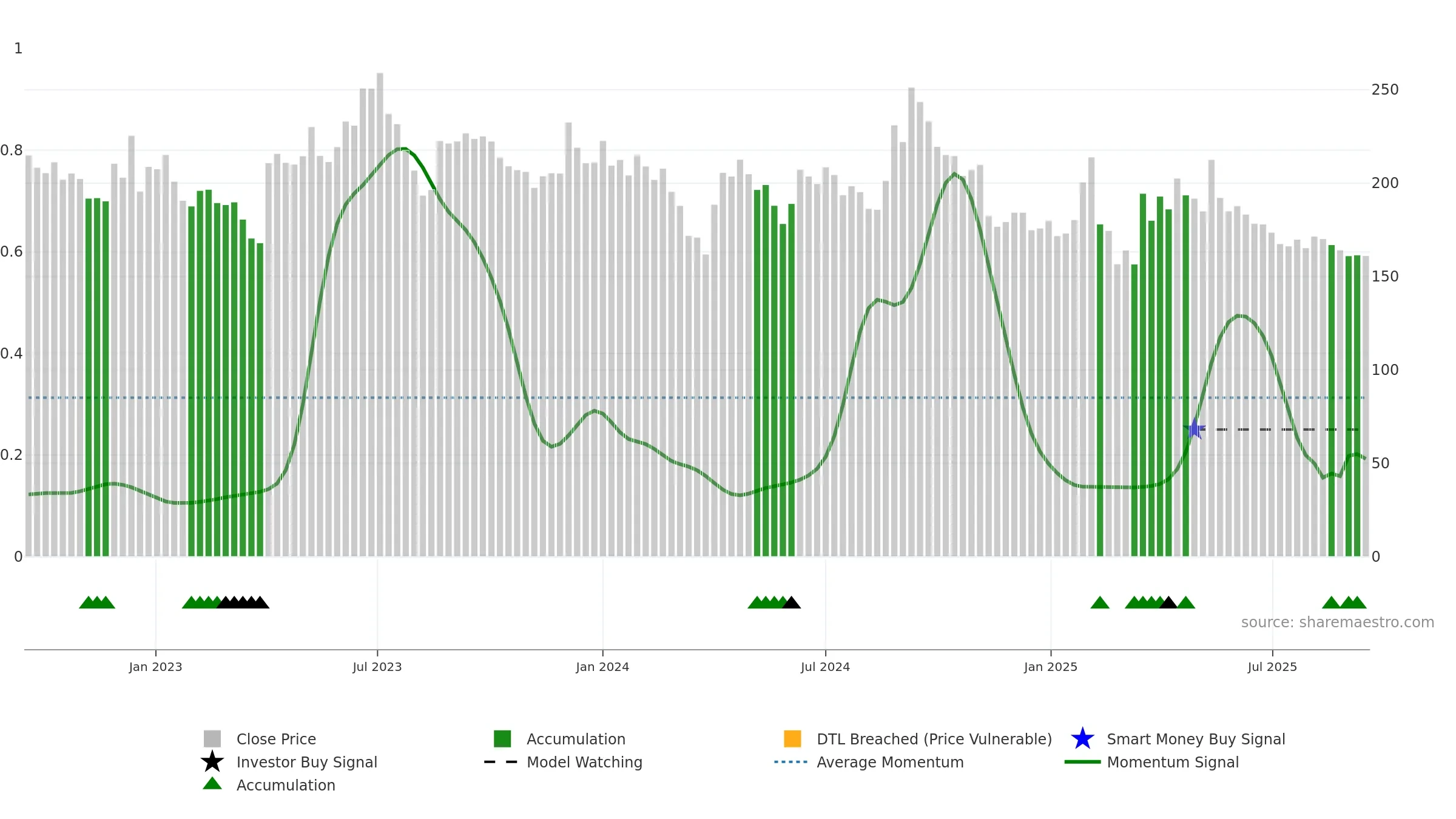The height and width of the screenshot is (819, 1456).
Task: Click the blue star marker on the chart
Action: 1194,429
